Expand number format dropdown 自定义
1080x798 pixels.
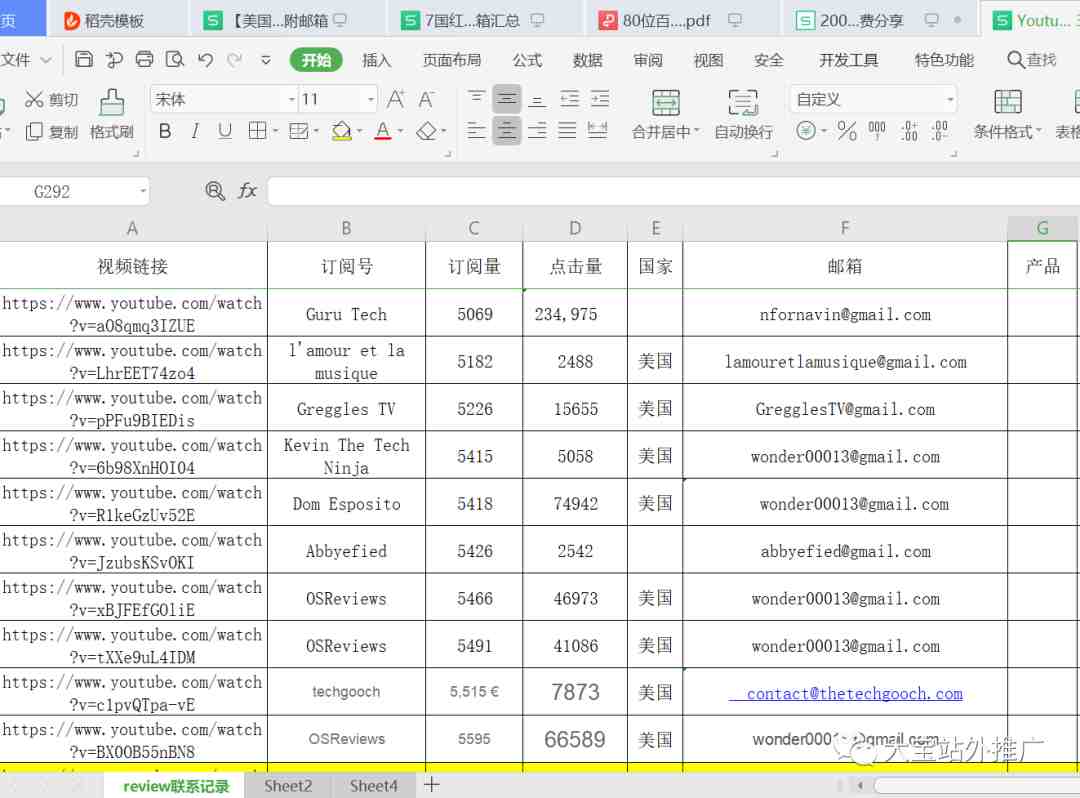[950, 99]
